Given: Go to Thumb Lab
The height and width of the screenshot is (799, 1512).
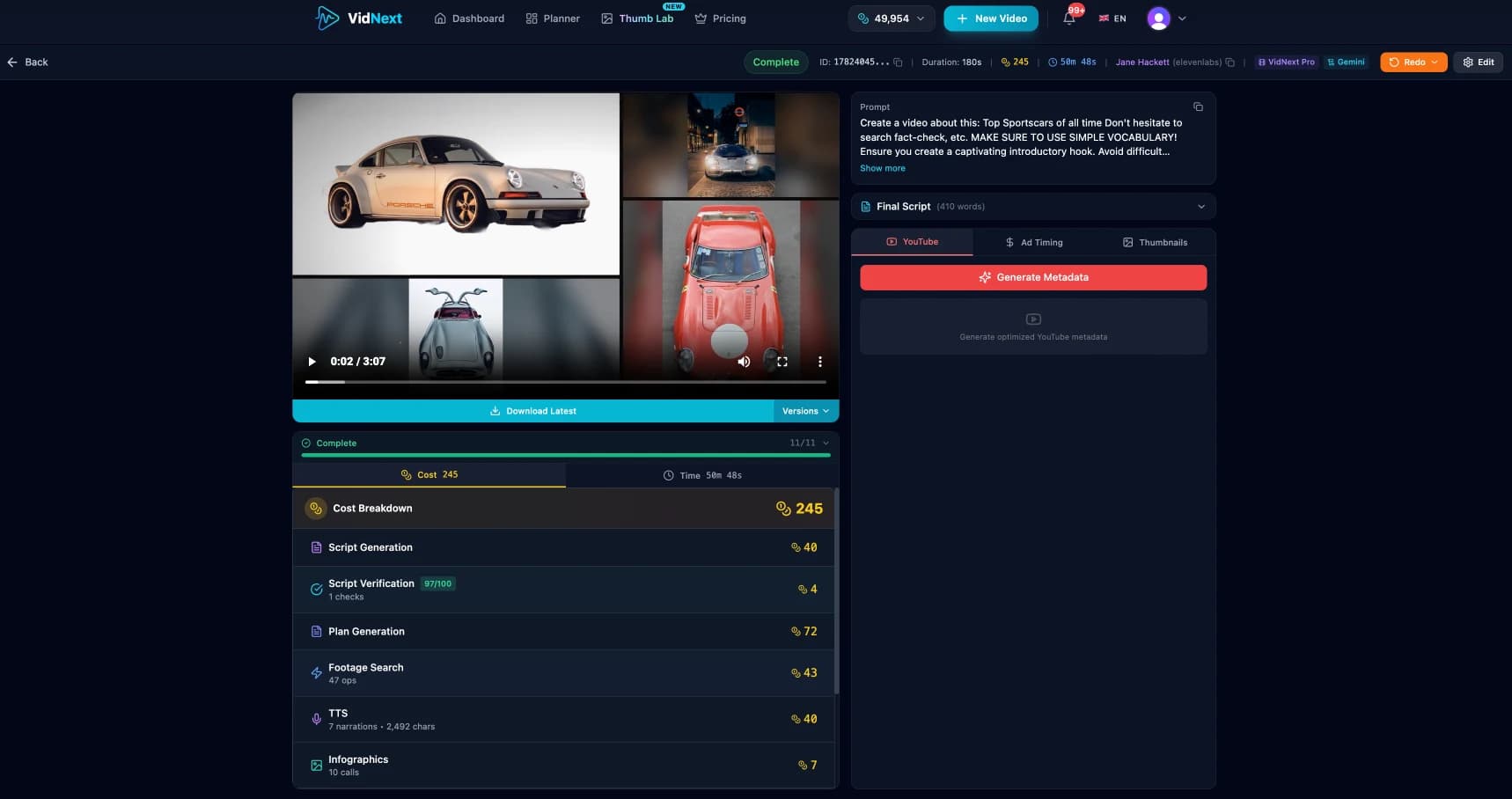Looking at the screenshot, I should [637, 18].
